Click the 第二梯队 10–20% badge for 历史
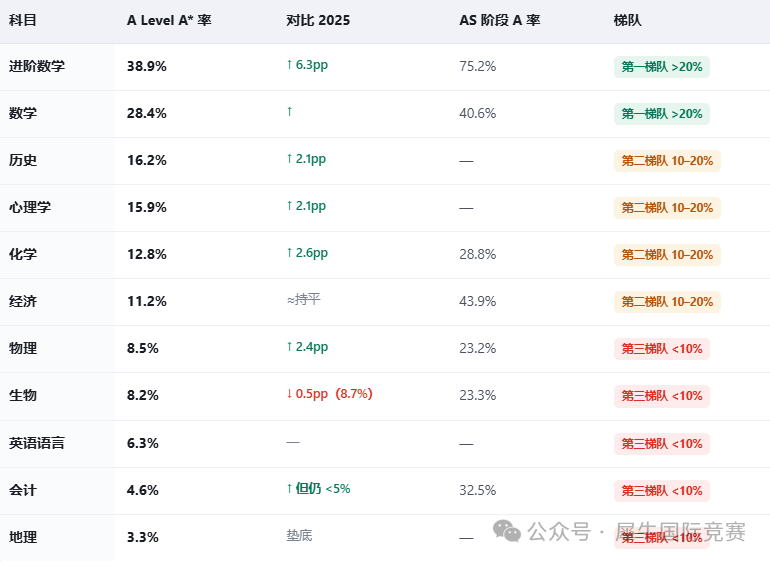This screenshot has width=770, height=562. coord(667,161)
